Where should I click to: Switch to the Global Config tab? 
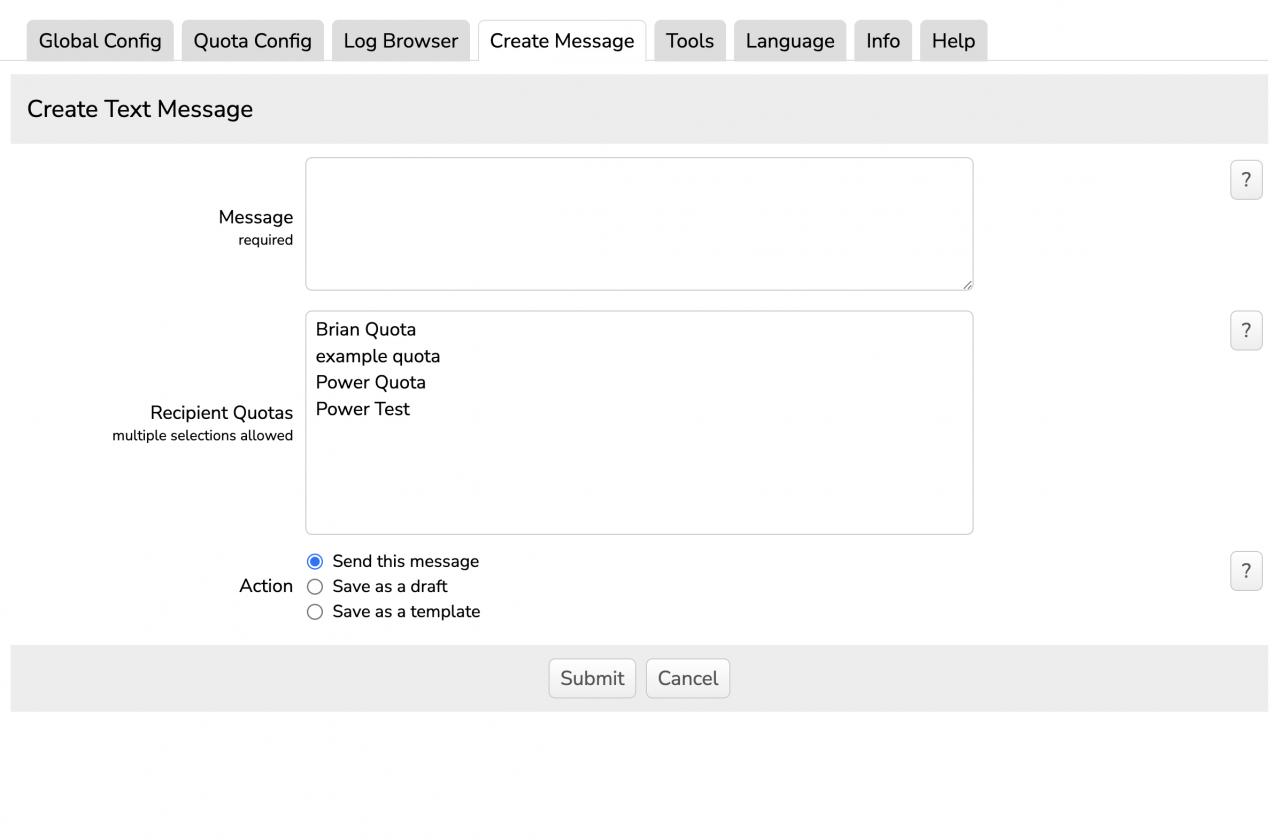(x=100, y=41)
